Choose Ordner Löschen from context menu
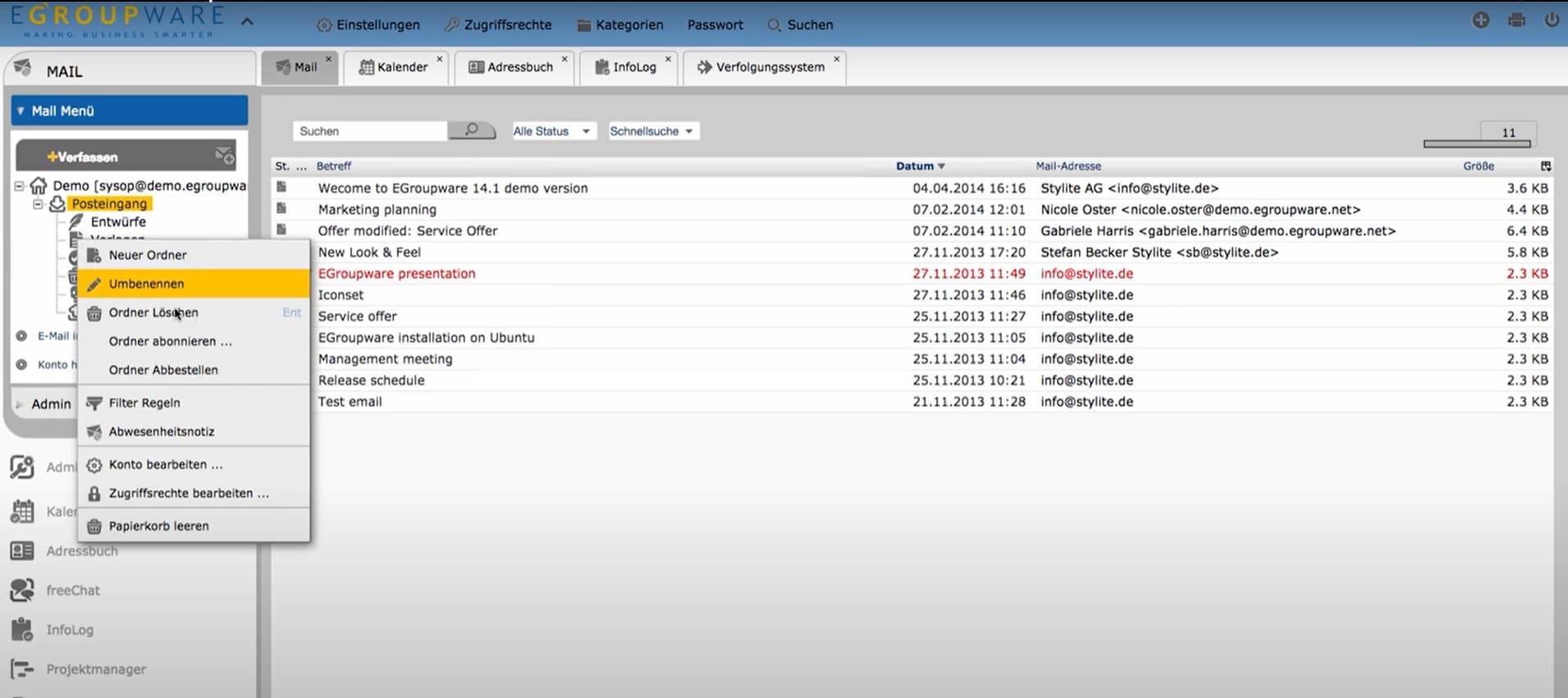The image size is (1568, 698). pos(194,313)
